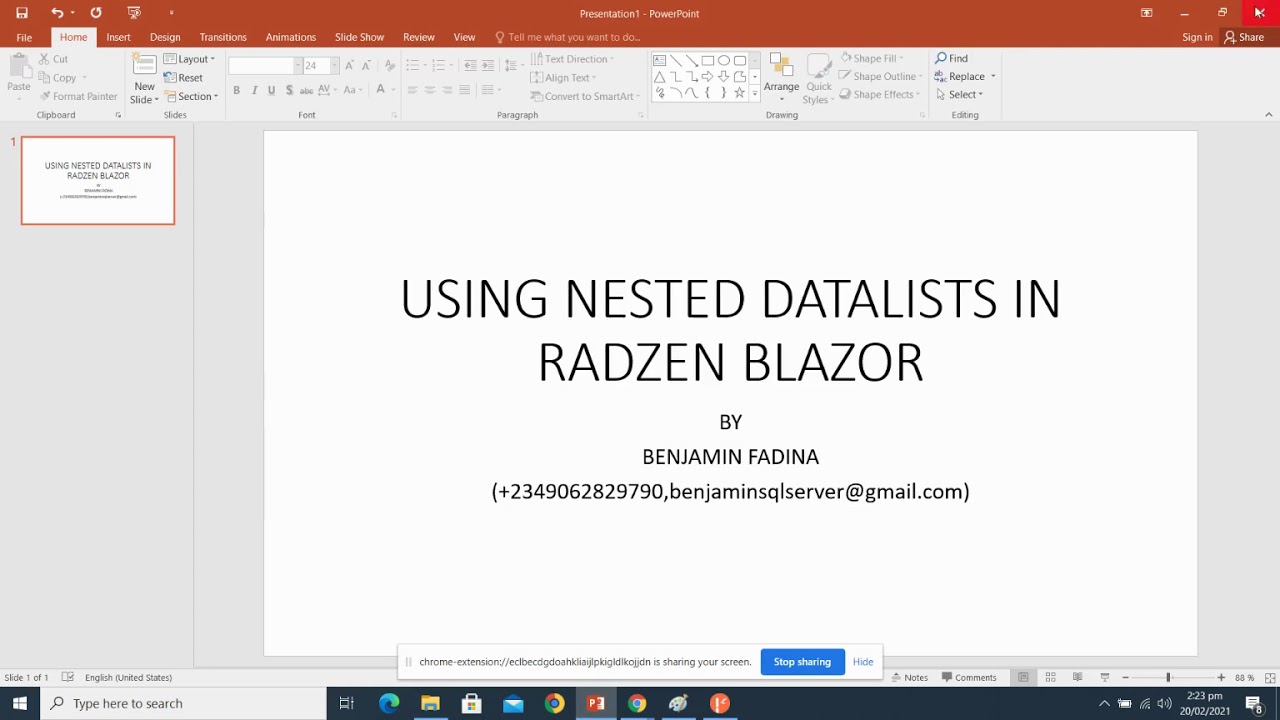Click the zoom slider handle
Image resolution: width=1280 pixels, height=720 pixels.
[x=1168, y=677]
